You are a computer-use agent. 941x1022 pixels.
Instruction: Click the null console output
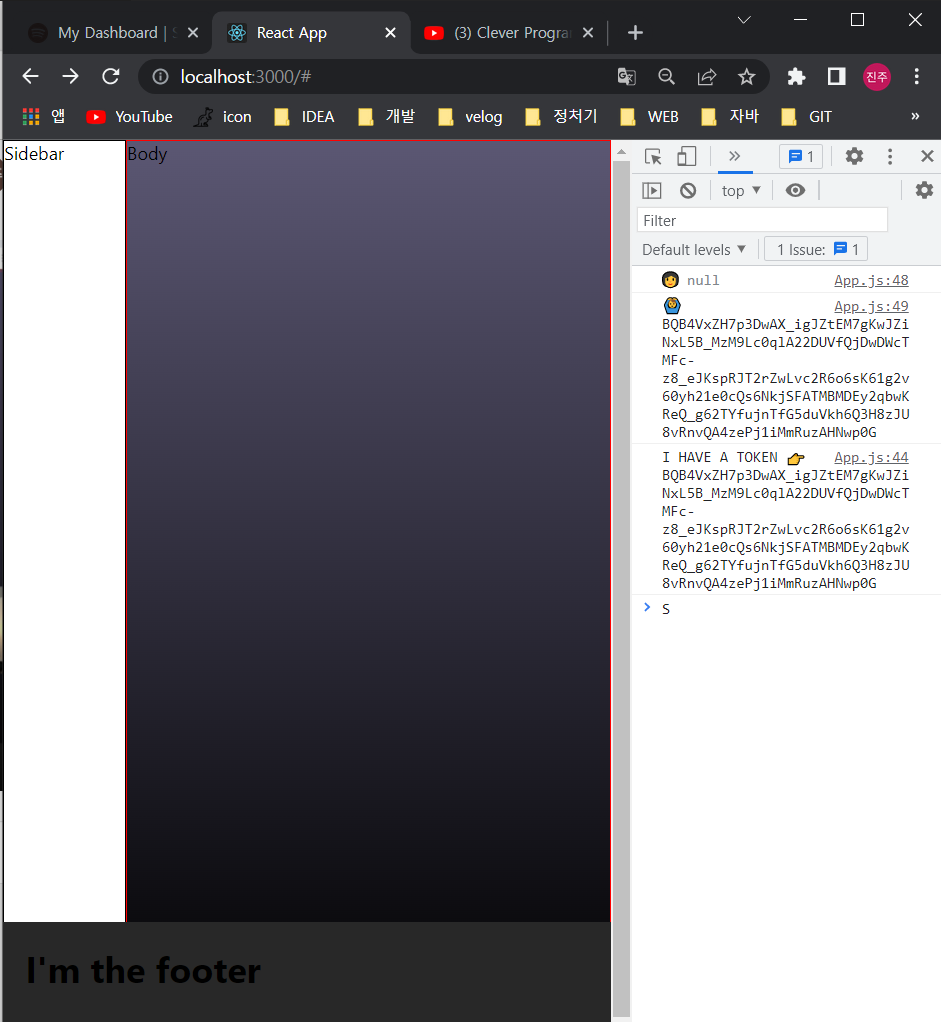702,280
